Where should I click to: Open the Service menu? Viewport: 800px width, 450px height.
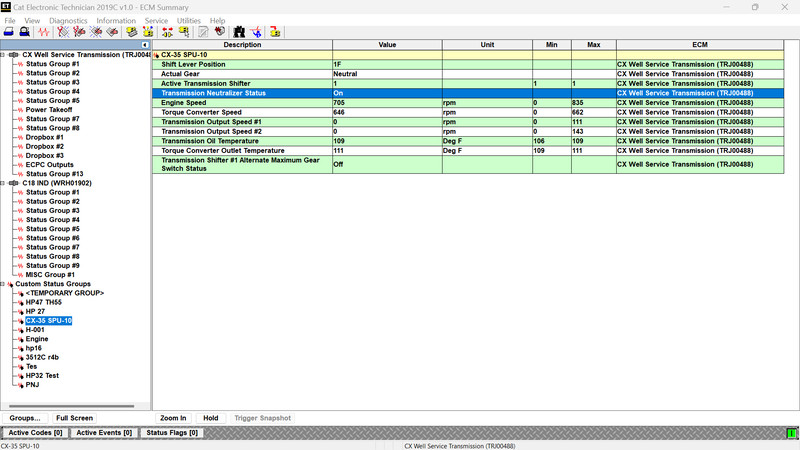[x=156, y=20]
